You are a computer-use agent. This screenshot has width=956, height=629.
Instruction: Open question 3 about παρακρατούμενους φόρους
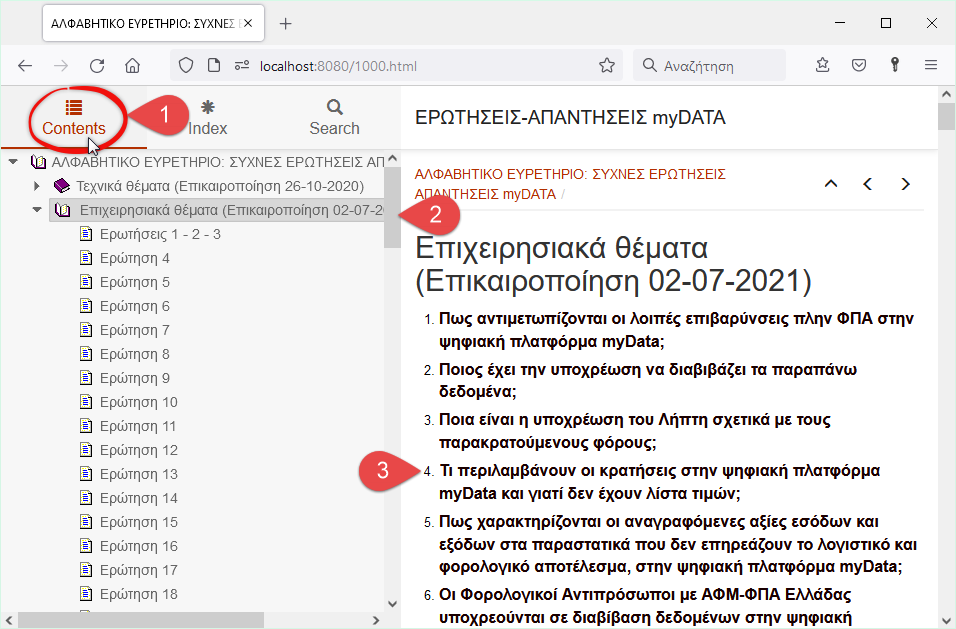635,431
